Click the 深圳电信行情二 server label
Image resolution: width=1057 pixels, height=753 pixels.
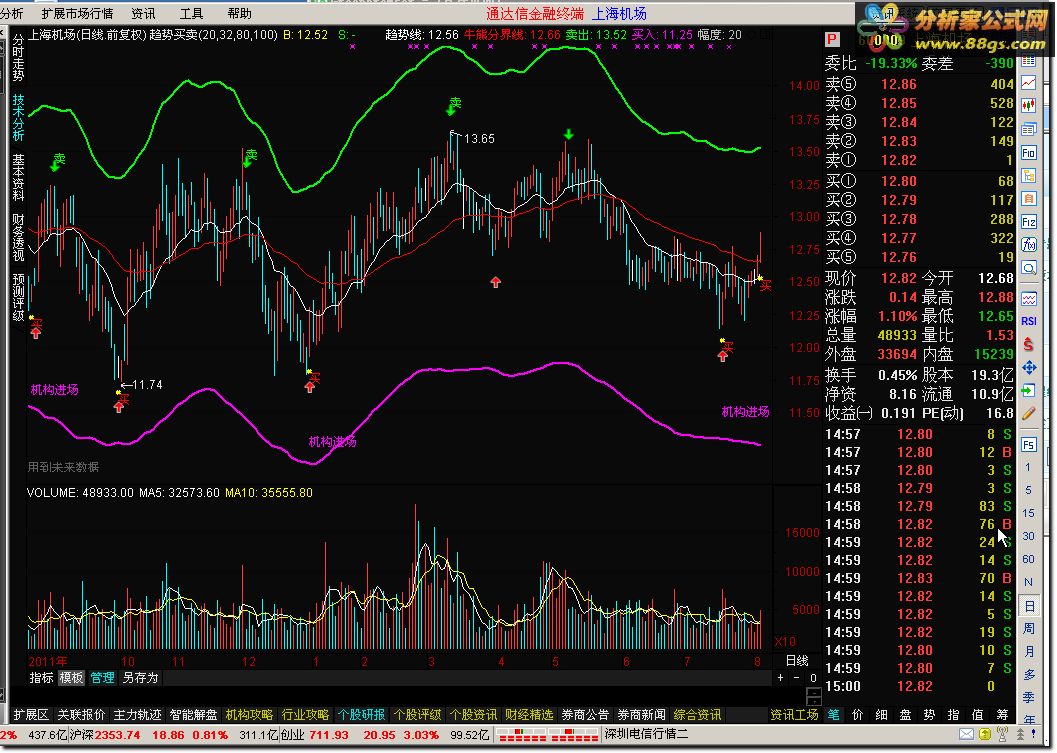click(x=646, y=734)
